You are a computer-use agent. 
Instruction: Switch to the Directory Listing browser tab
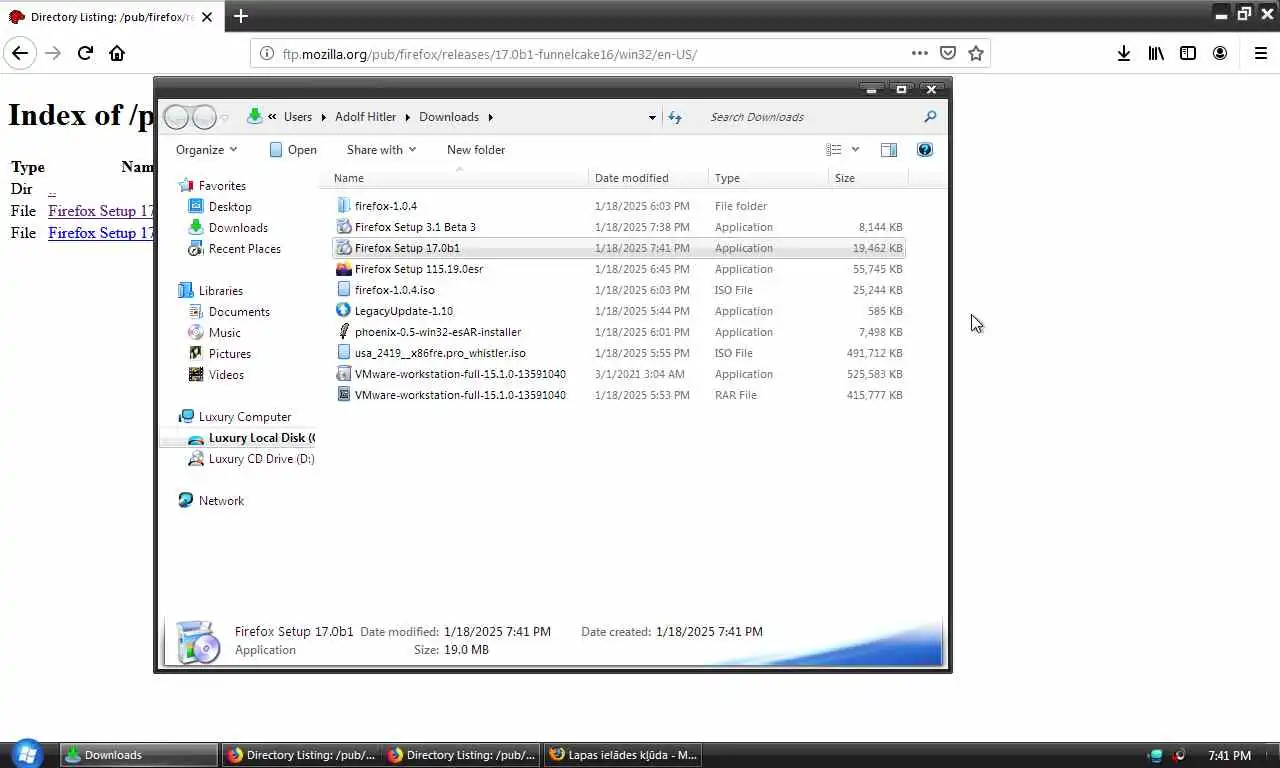coord(110,17)
